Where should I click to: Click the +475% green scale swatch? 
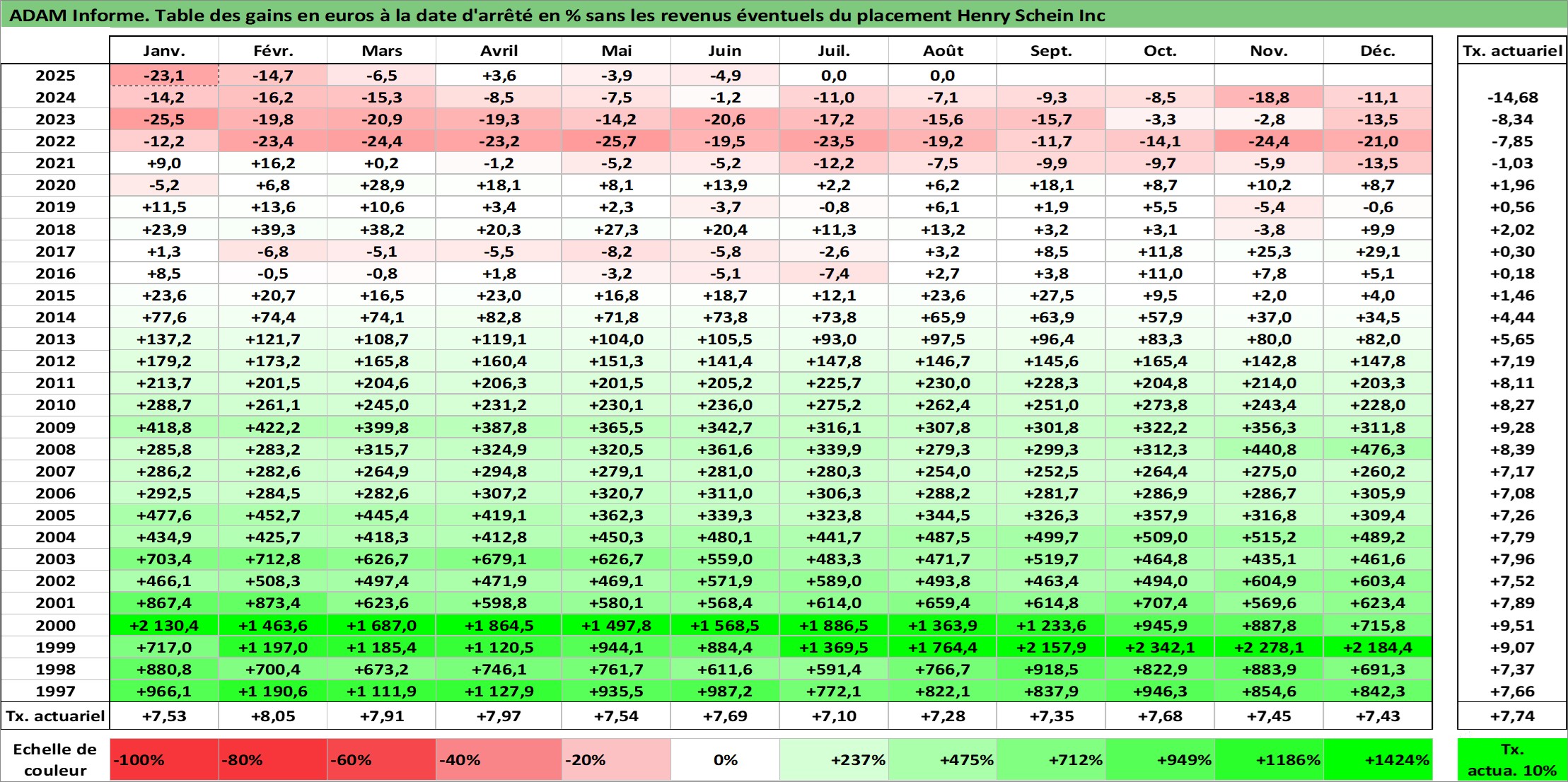coord(943,760)
